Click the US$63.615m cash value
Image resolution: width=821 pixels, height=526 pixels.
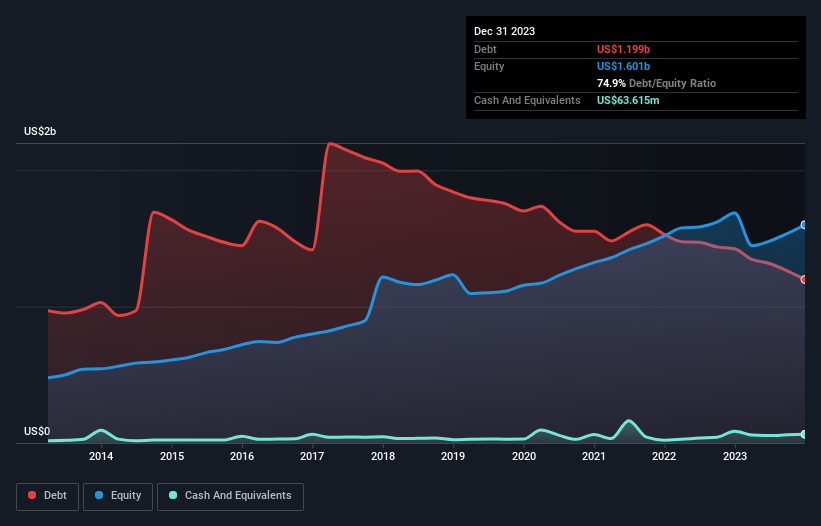pyautogui.click(x=628, y=100)
